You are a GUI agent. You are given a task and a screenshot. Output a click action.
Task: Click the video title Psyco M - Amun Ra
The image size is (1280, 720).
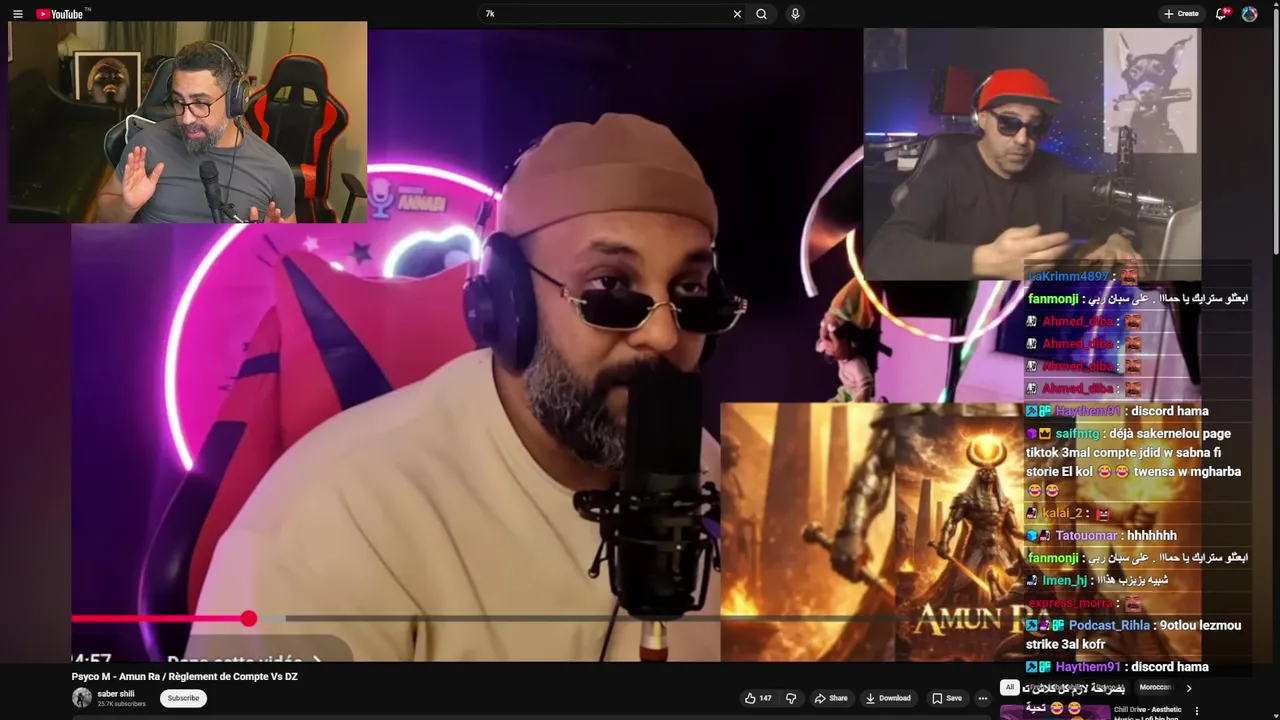coord(184,676)
